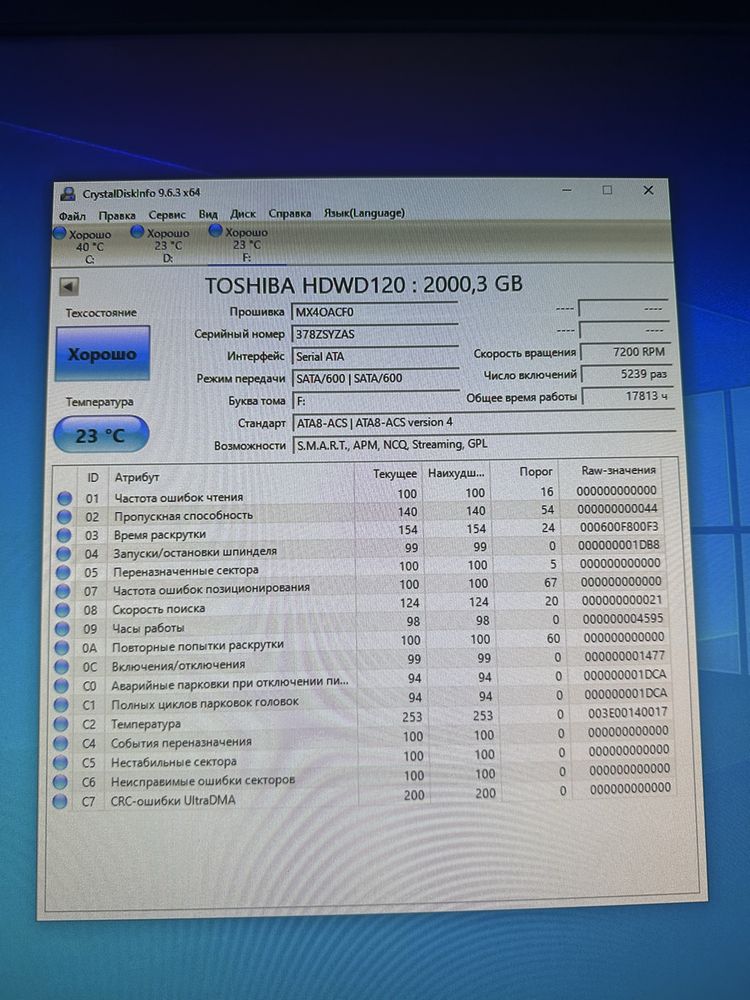Click the Стандарт field ATA8-ACS
This screenshot has height=1000, width=750.
coord(483,422)
